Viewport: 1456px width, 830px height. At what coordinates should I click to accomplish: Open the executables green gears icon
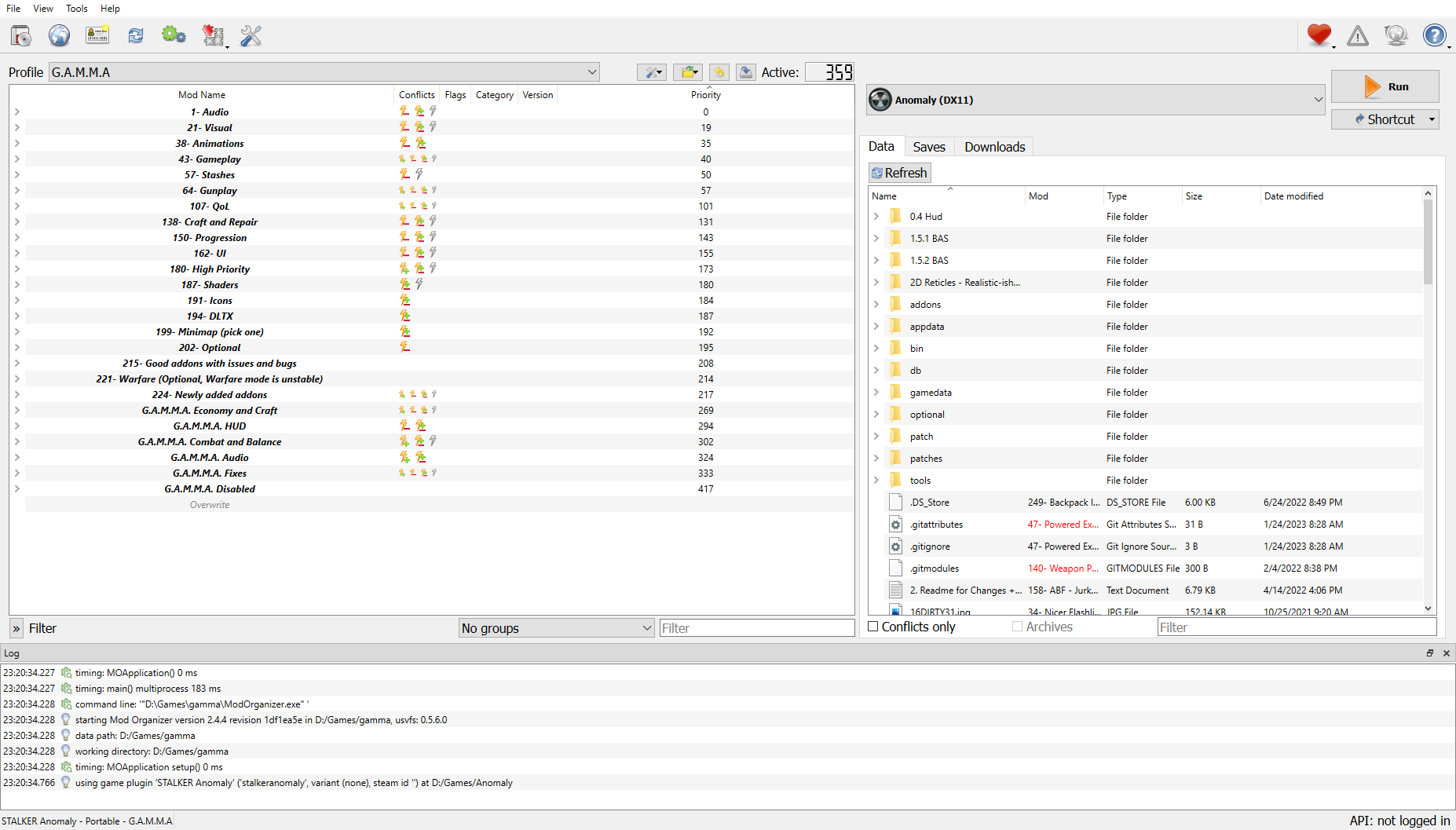click(x=174, y=35)
